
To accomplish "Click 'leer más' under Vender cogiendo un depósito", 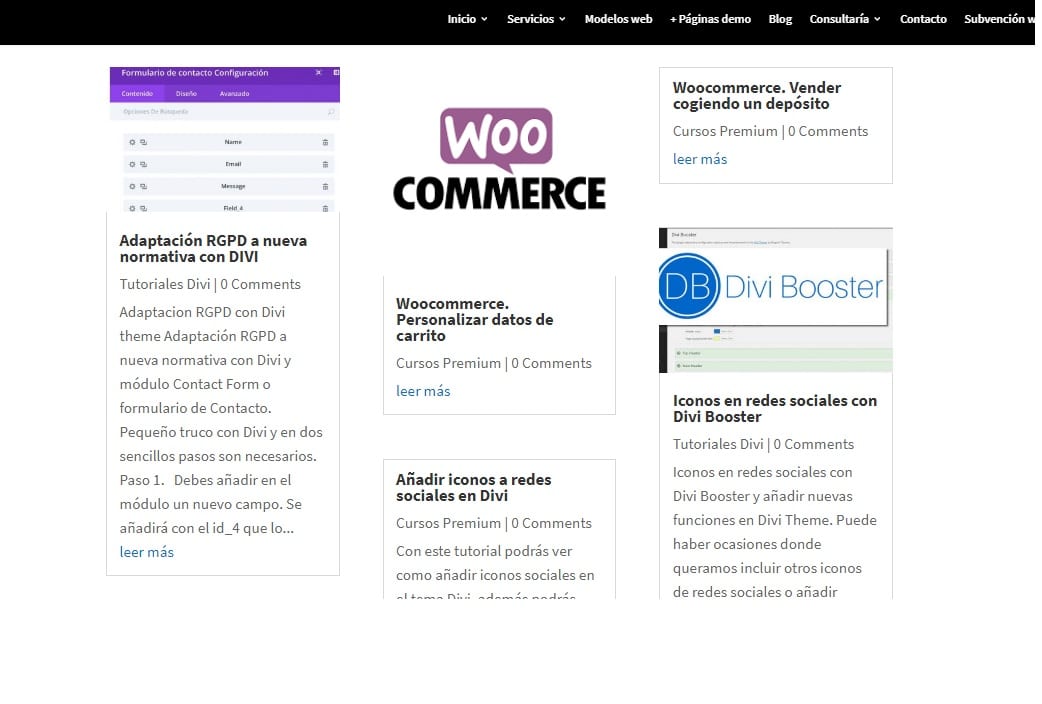I will [x=700, y=159].
